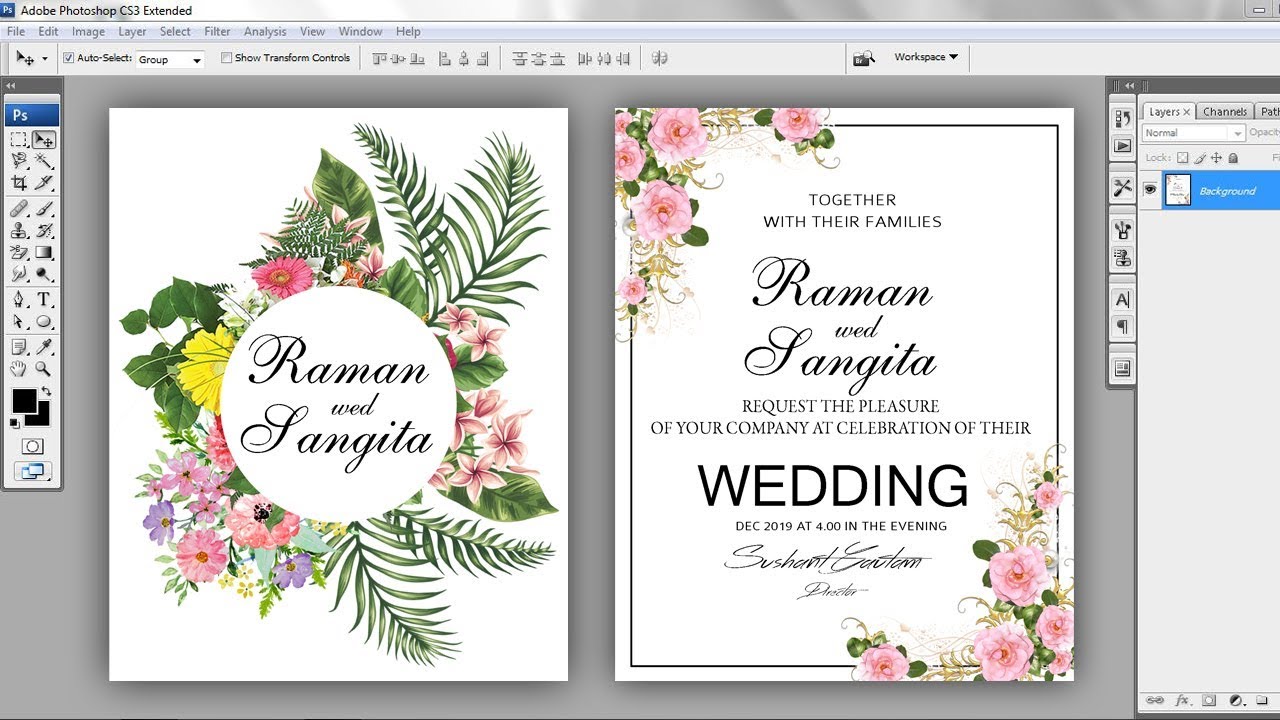Image resolution: width=1280 pixels, height=720 pixels.
Task: Select the Ellipse shape tool
Action: 44,321
